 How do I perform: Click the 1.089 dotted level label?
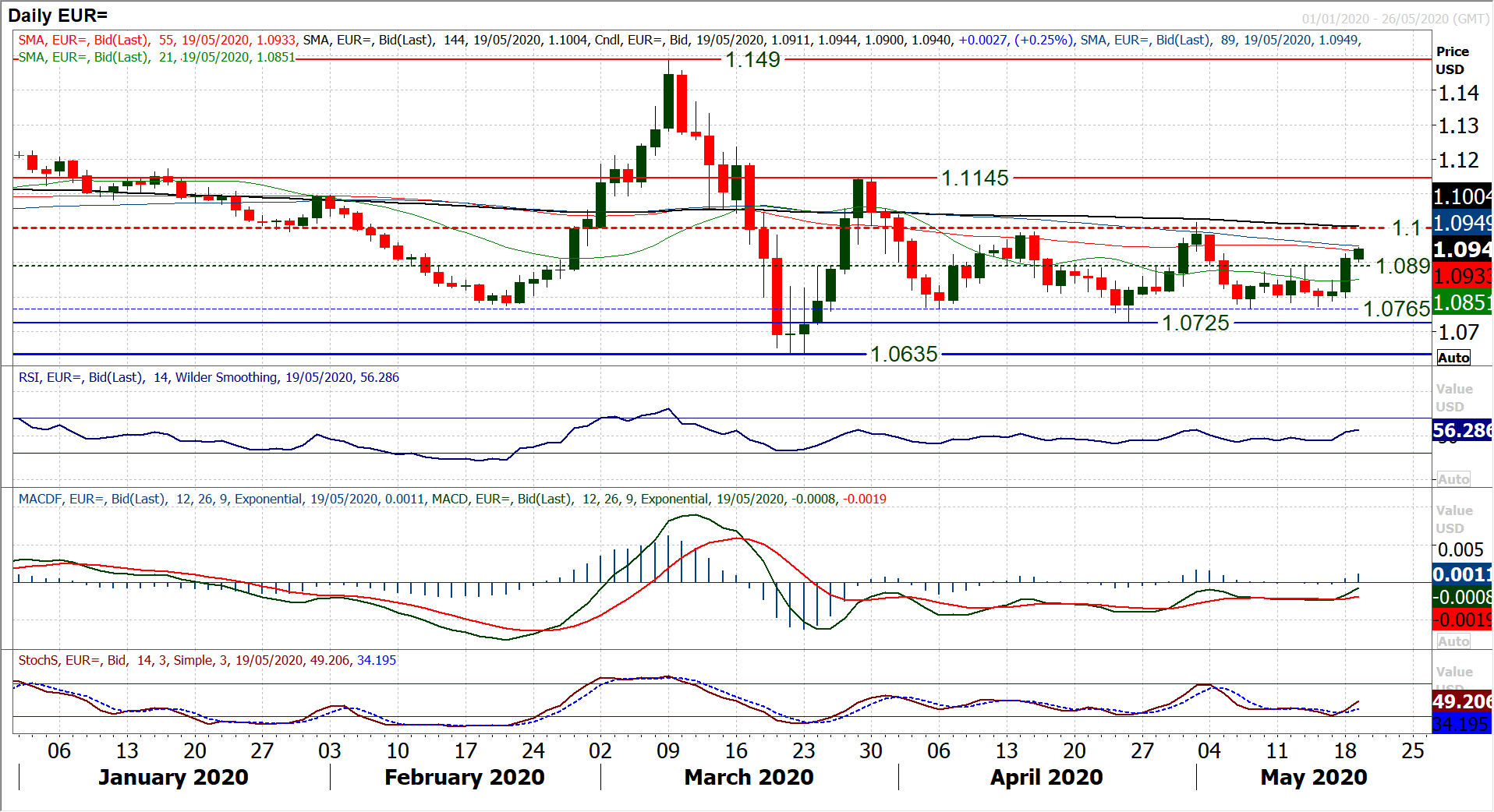coord(1402,267)
